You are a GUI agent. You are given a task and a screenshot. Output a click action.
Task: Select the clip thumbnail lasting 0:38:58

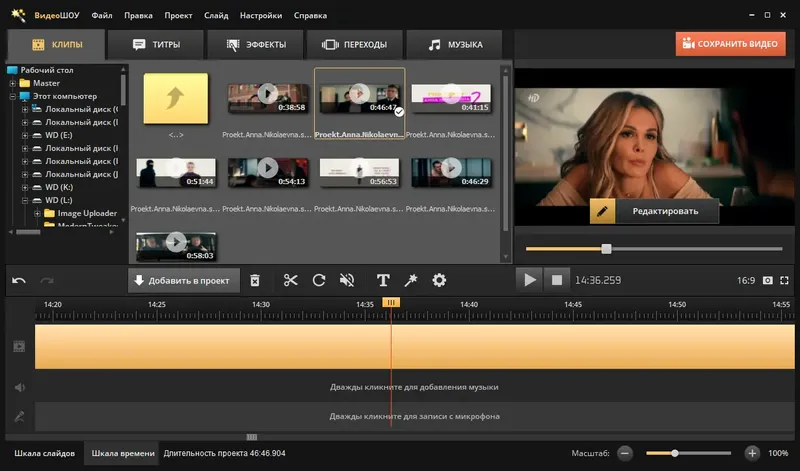(x=267, y=98)
